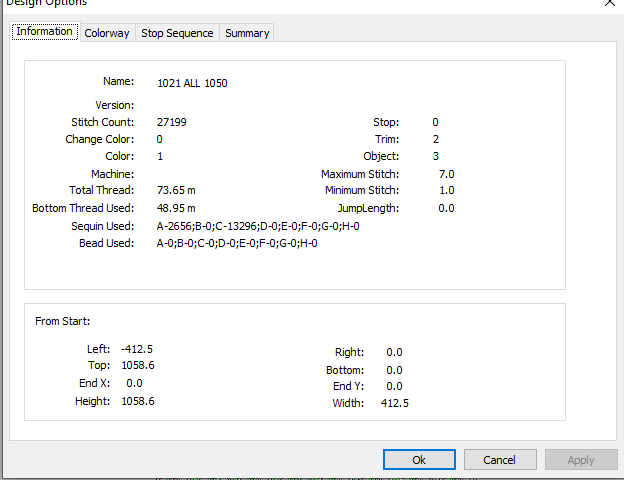The width and height of the screenshot is (624, 480).
Task: Click the From Start label
Action: [62, 321]
